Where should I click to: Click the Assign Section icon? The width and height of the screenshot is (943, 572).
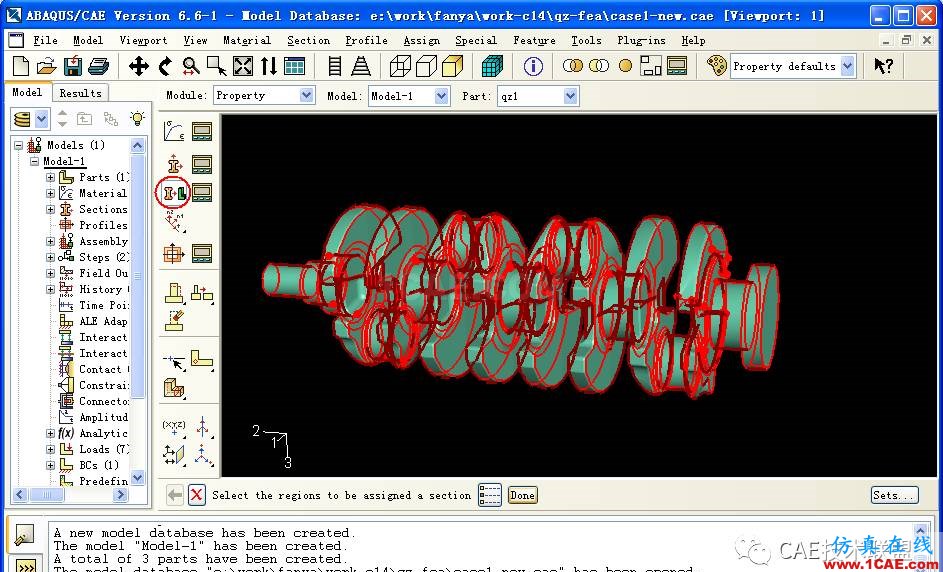point(174,193)
